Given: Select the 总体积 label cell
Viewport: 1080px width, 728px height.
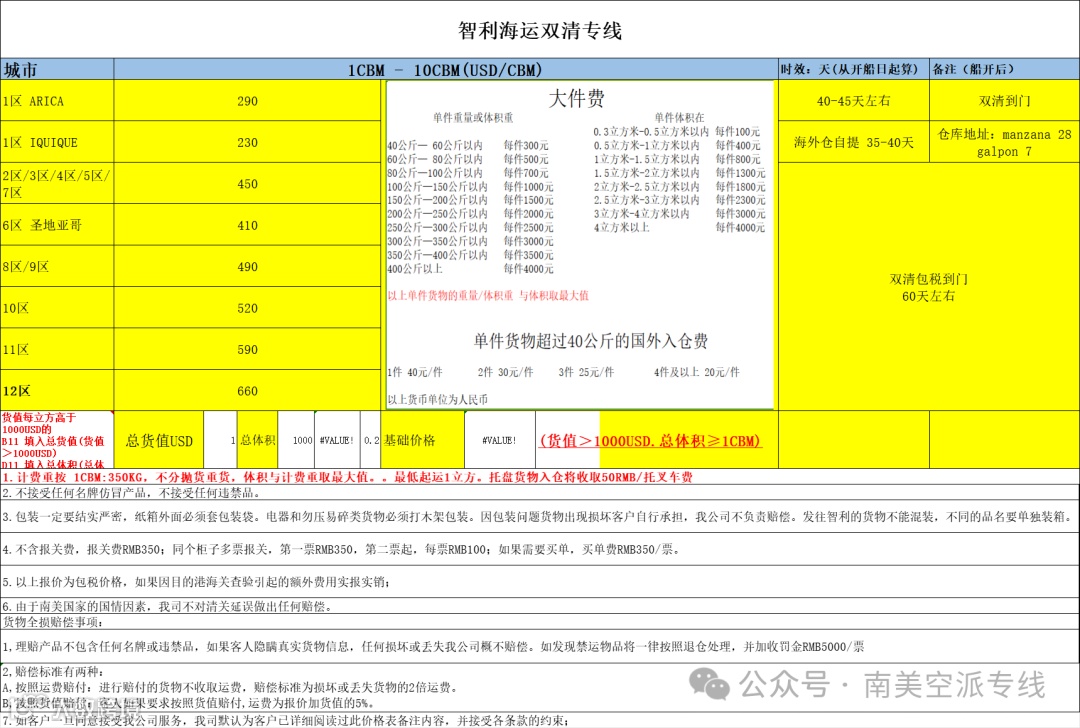Looking at the screenshot, I should 258,440.
